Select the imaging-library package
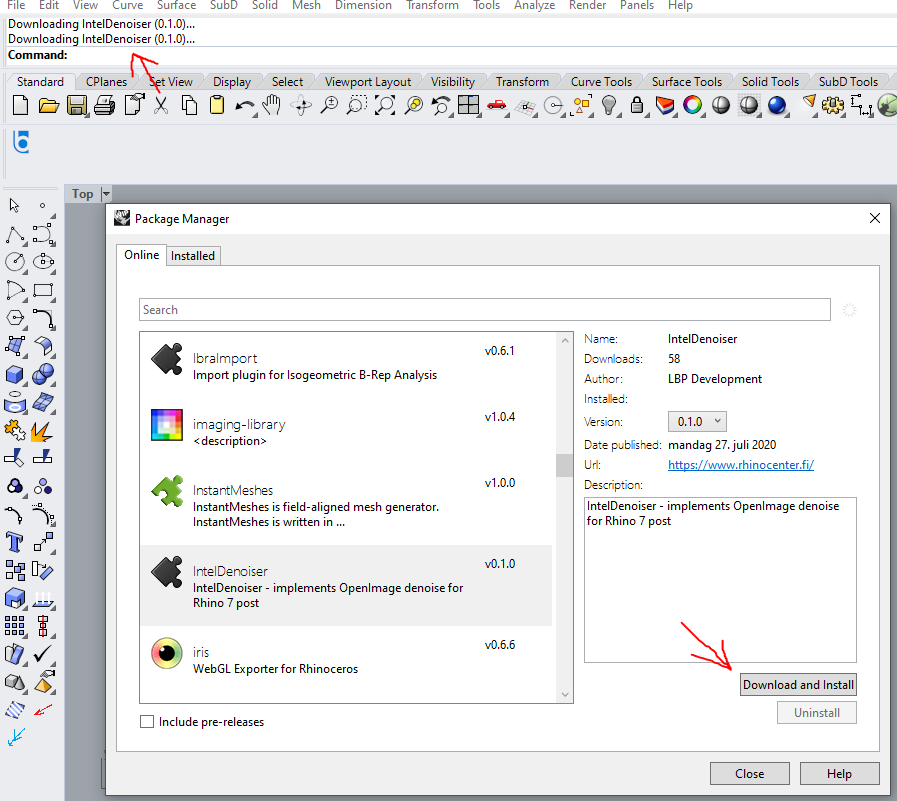897x801 pixels. (x=346, y=431)
